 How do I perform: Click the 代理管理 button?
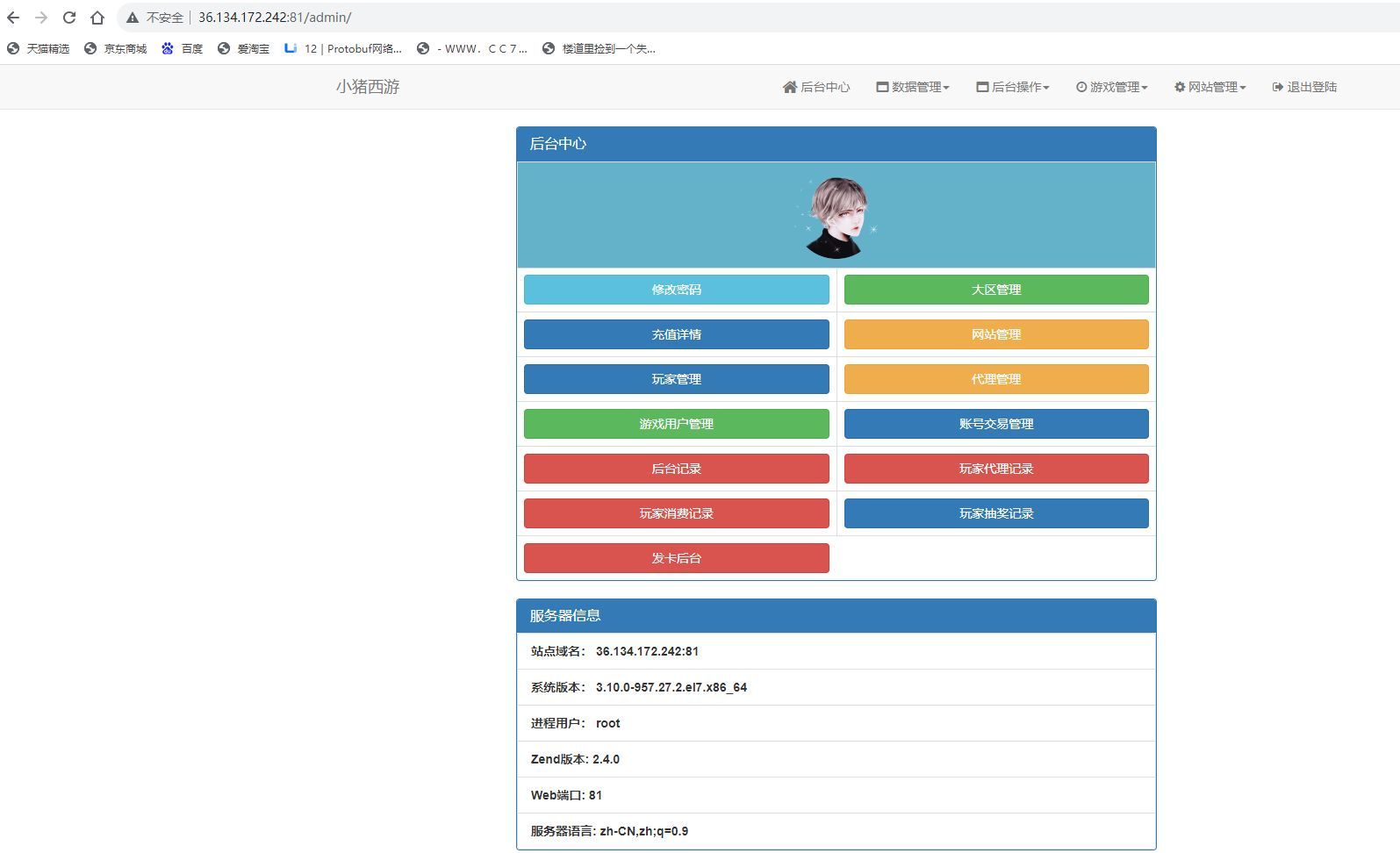tap(996, 379)
